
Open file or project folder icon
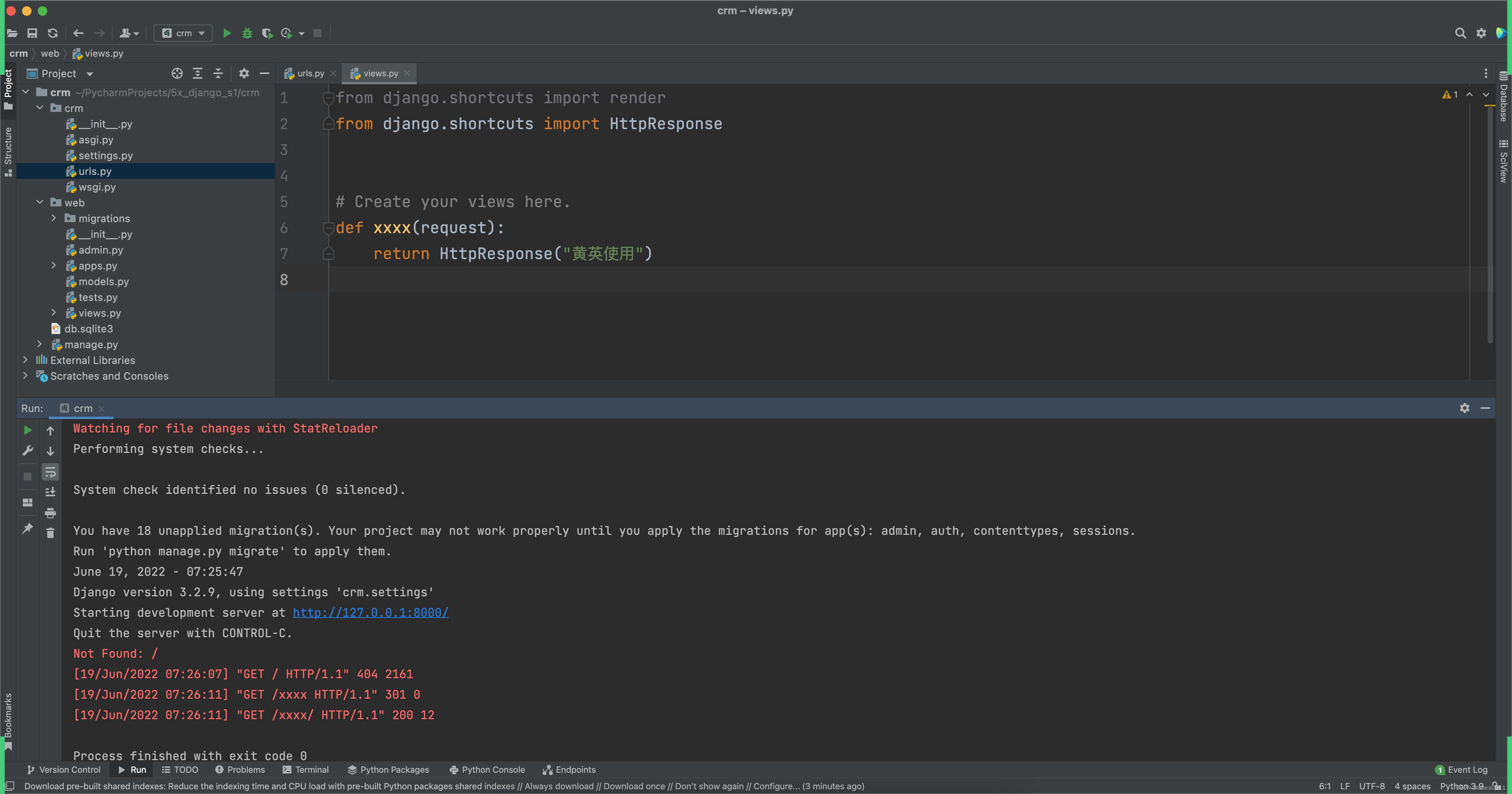pyautogui.click(x=12, y=33)
